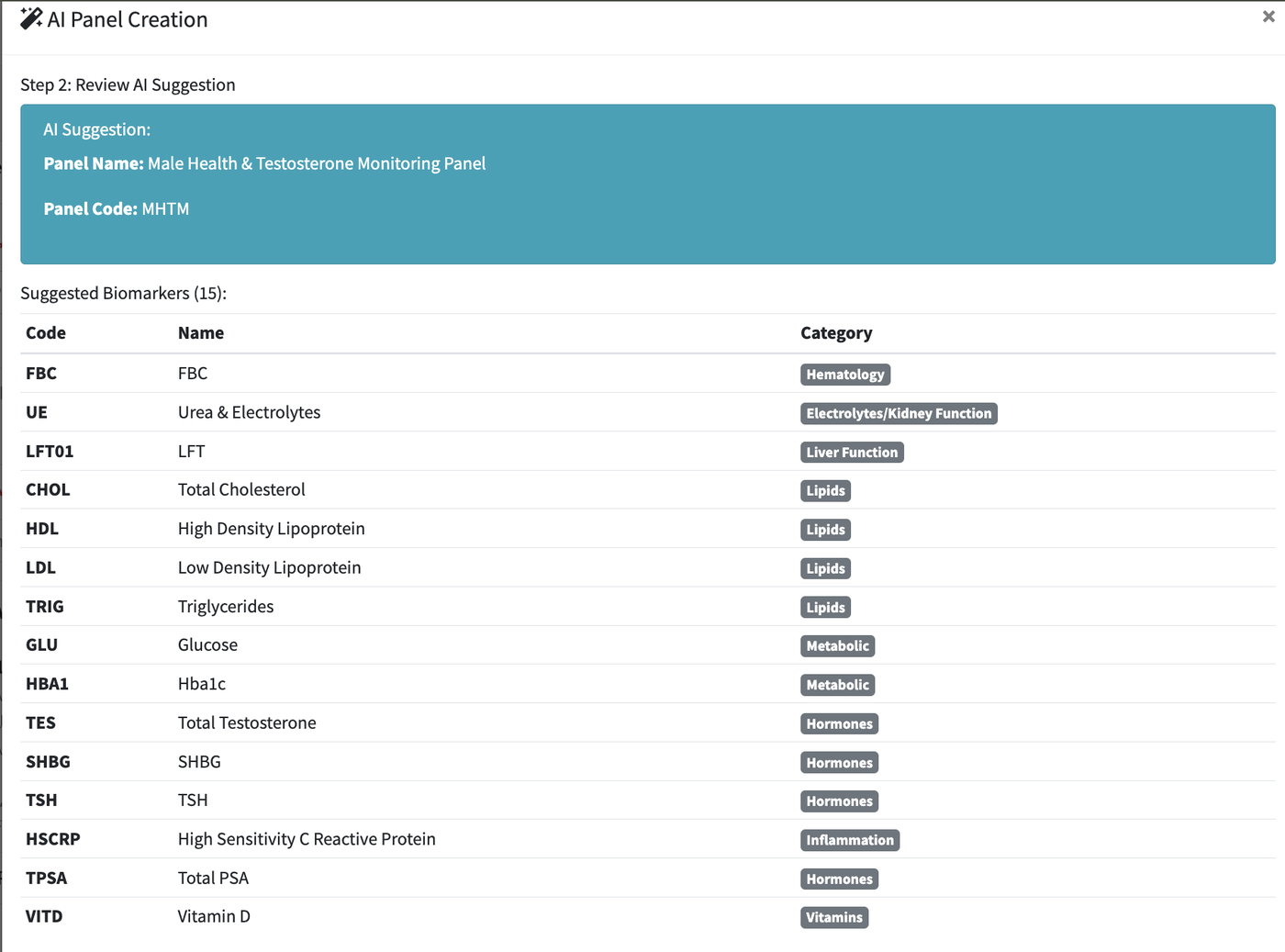Click the Total PSA name
Image resolution: width=1285 pixels, height=952 pixels.
click(x=213, y=879)
